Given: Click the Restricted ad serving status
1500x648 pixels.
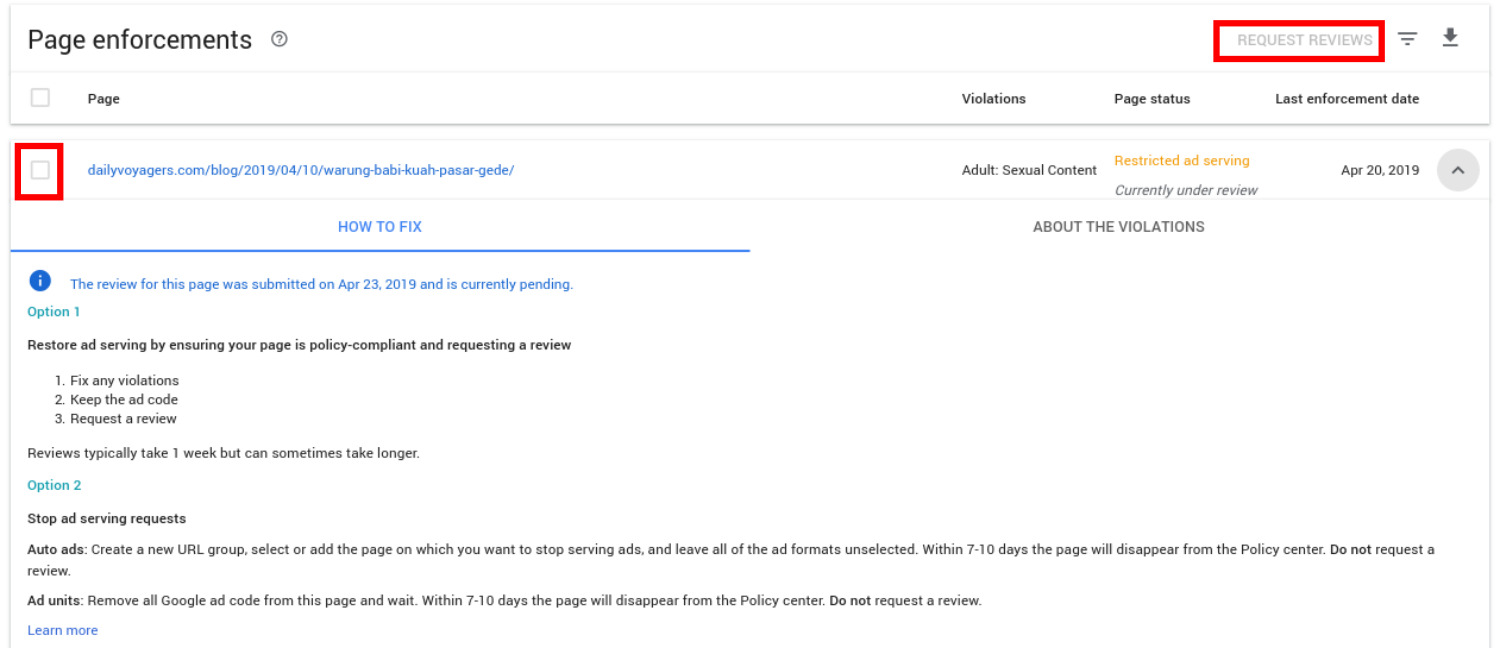Looking at the screenshot, I should tap(1182, 161).
